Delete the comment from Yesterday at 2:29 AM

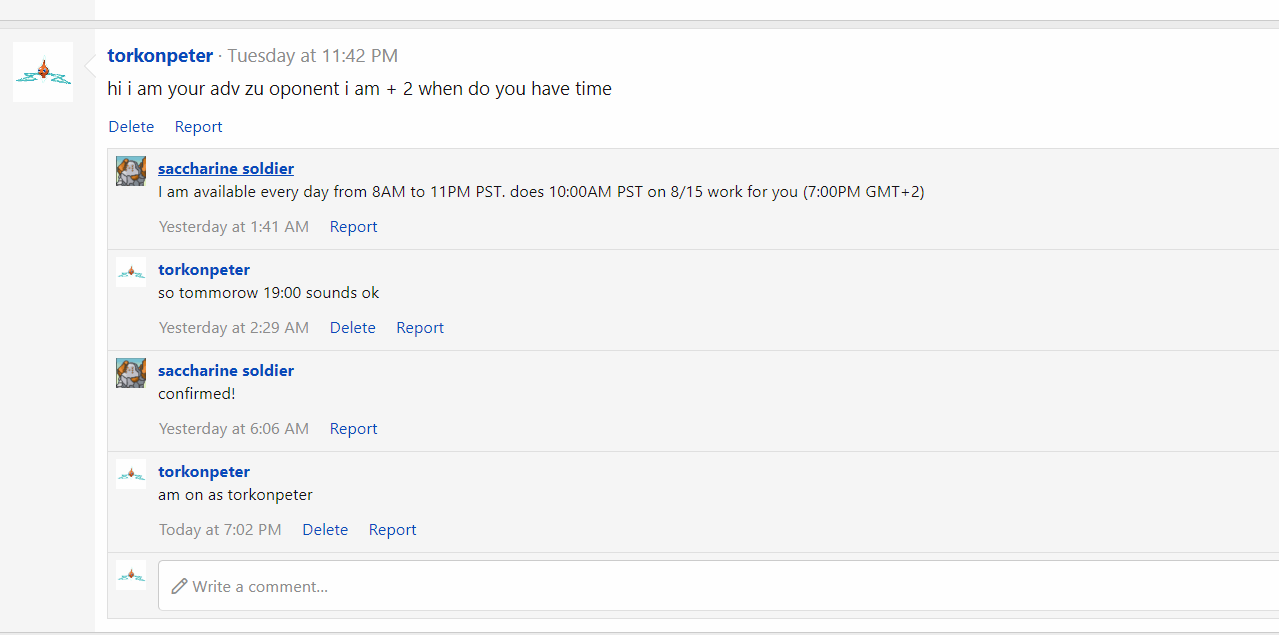[353, 328]
